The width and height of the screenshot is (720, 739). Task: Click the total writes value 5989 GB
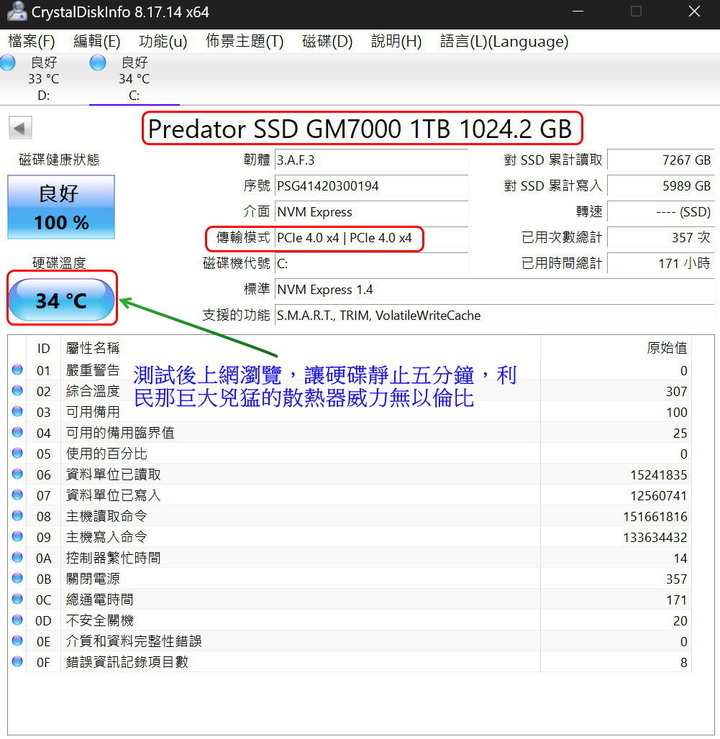click(x=661, y=186)
